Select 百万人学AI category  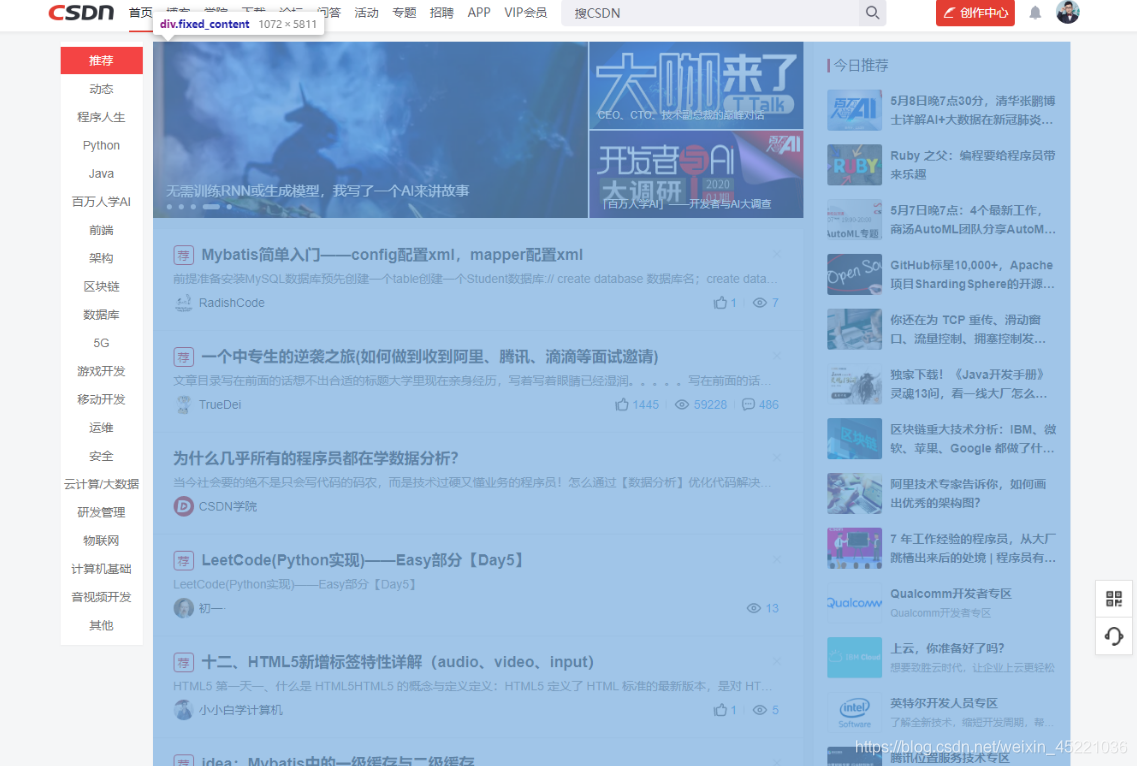(x=102, y=202)
